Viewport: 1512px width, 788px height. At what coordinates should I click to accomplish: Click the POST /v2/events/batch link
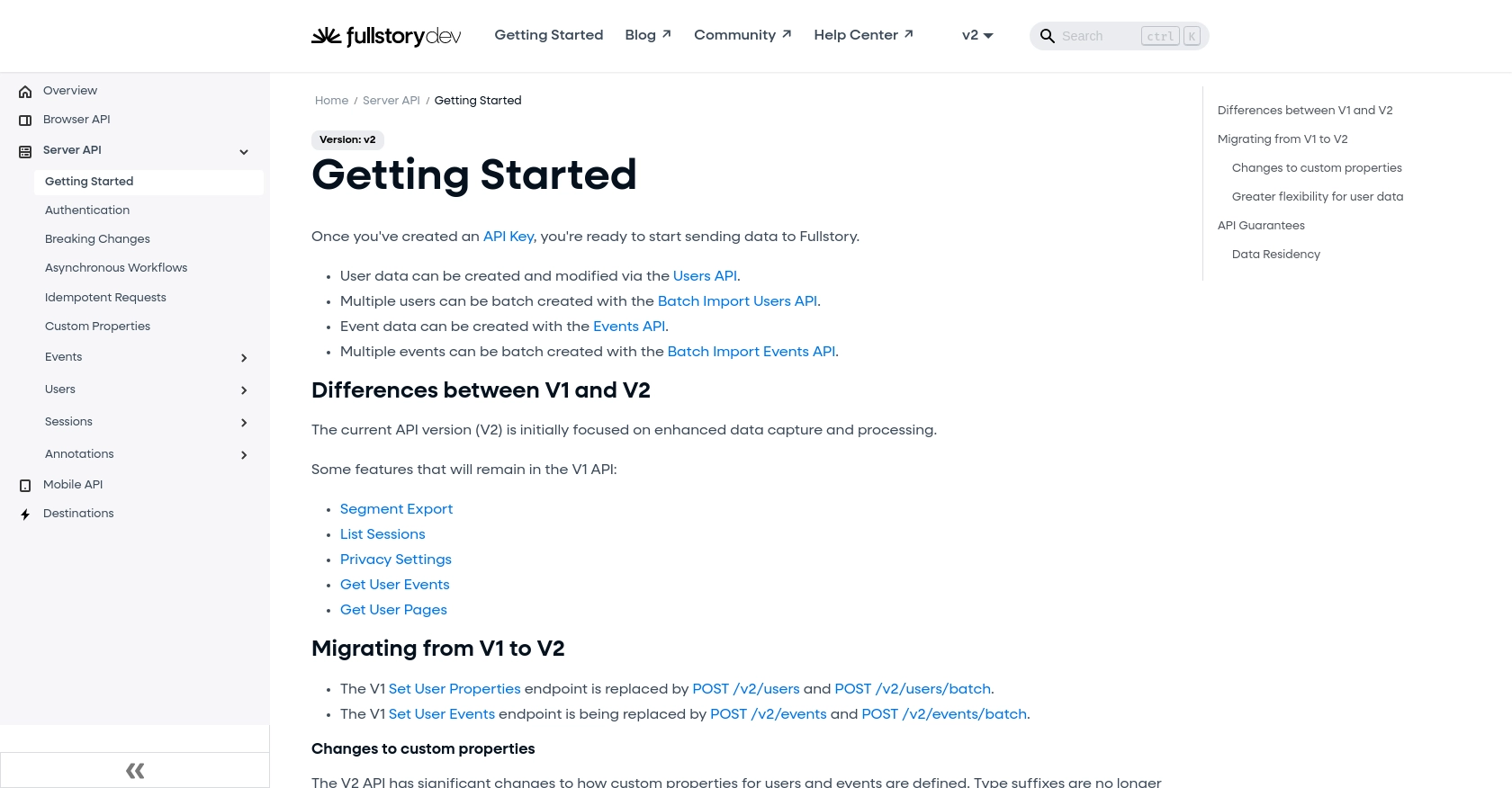pyautogui.click(x=944, y=714)
